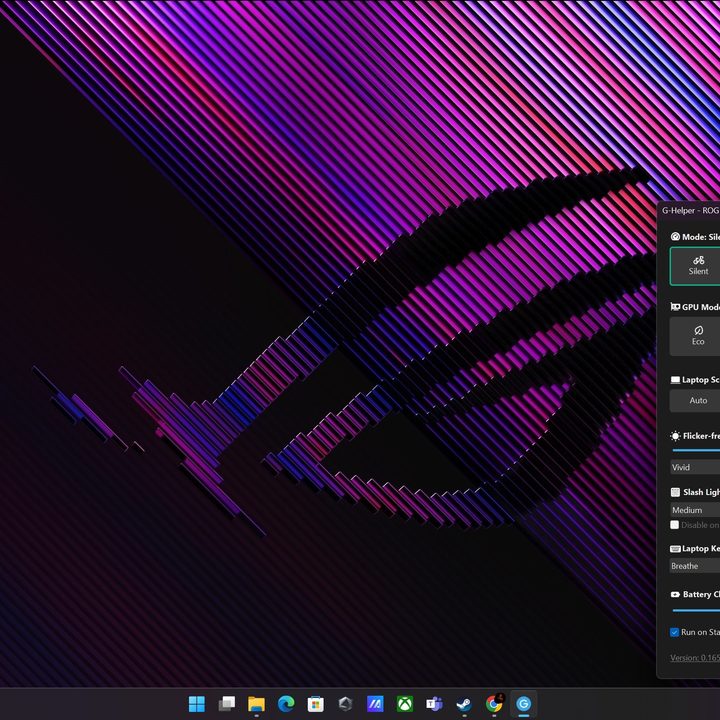
Task: Launch the Xbox app from the taskbar
Action: click(405, 703)
